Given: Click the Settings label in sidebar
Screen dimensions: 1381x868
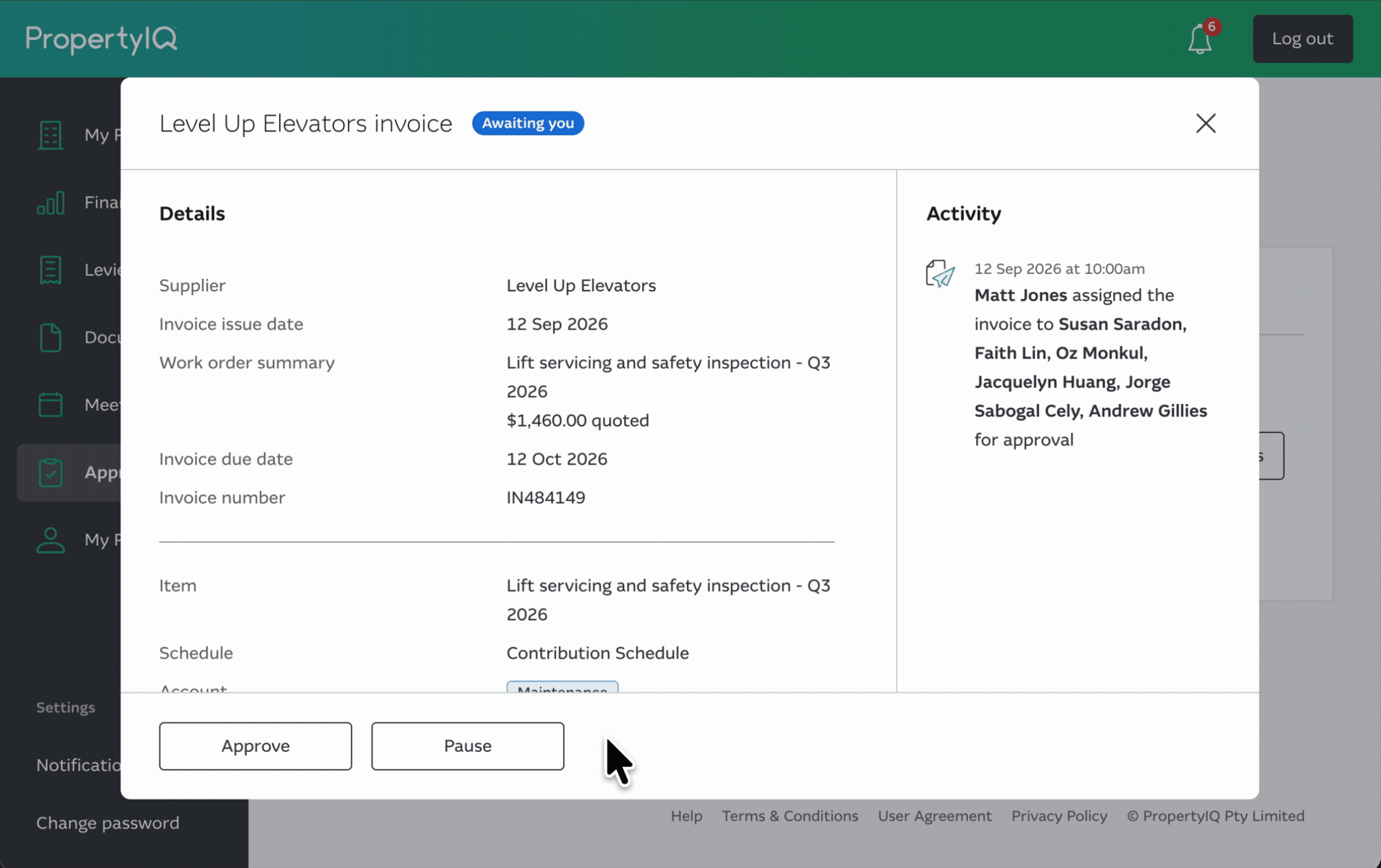Looking at the screenshot, I should pyautogui.click(x=65, y=707).
